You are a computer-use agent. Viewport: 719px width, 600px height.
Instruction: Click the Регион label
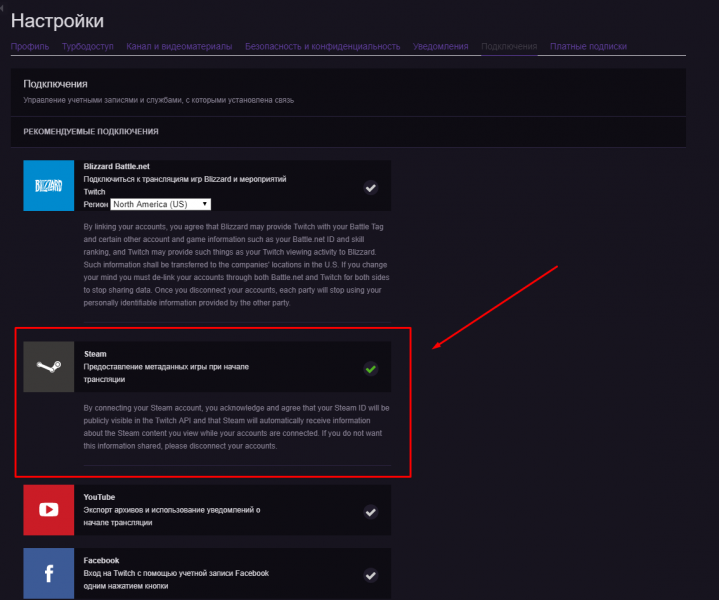(x=95, y=204)
